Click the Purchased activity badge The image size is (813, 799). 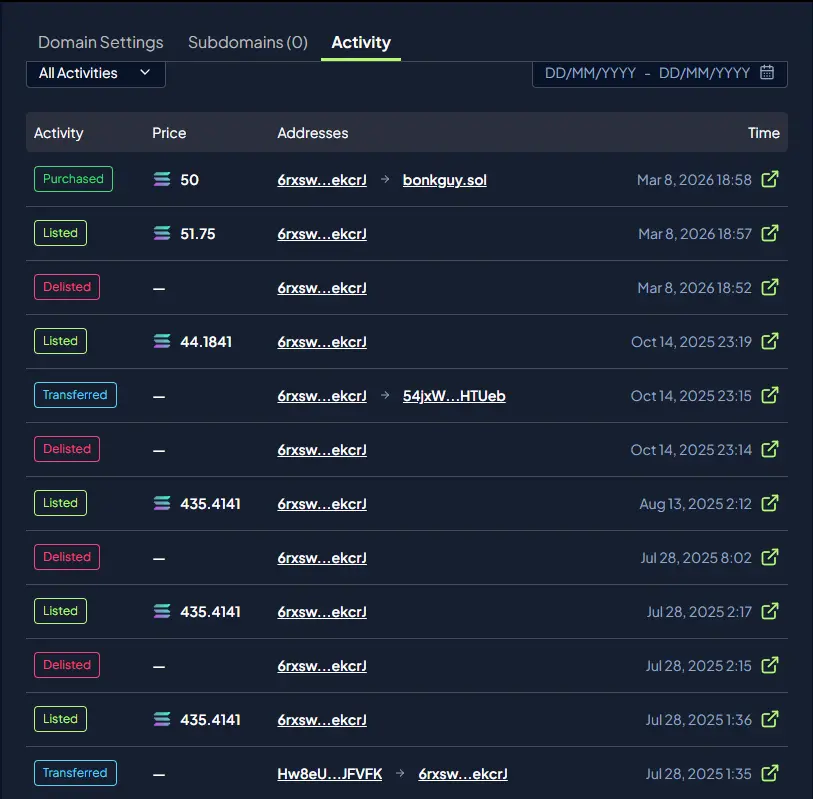point(73,179)
